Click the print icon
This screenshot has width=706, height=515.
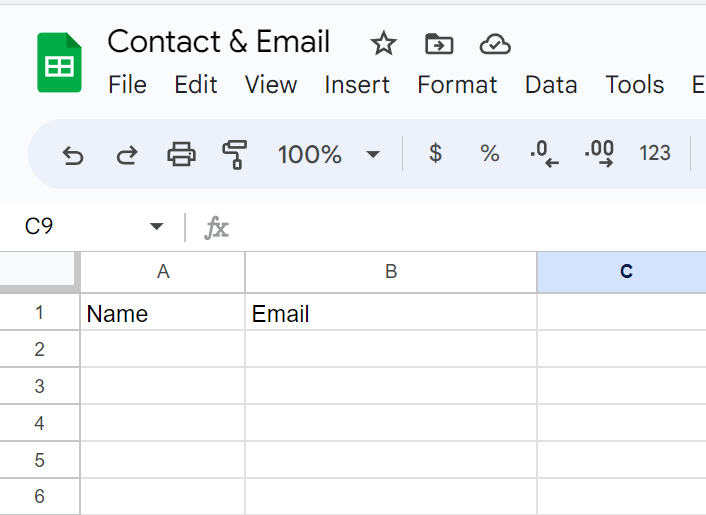click(181, 154)
